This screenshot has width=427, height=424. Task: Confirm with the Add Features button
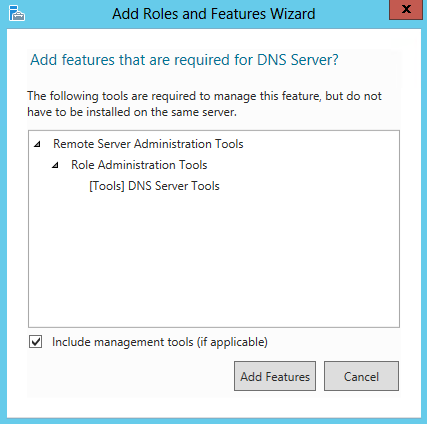point(275,376)
